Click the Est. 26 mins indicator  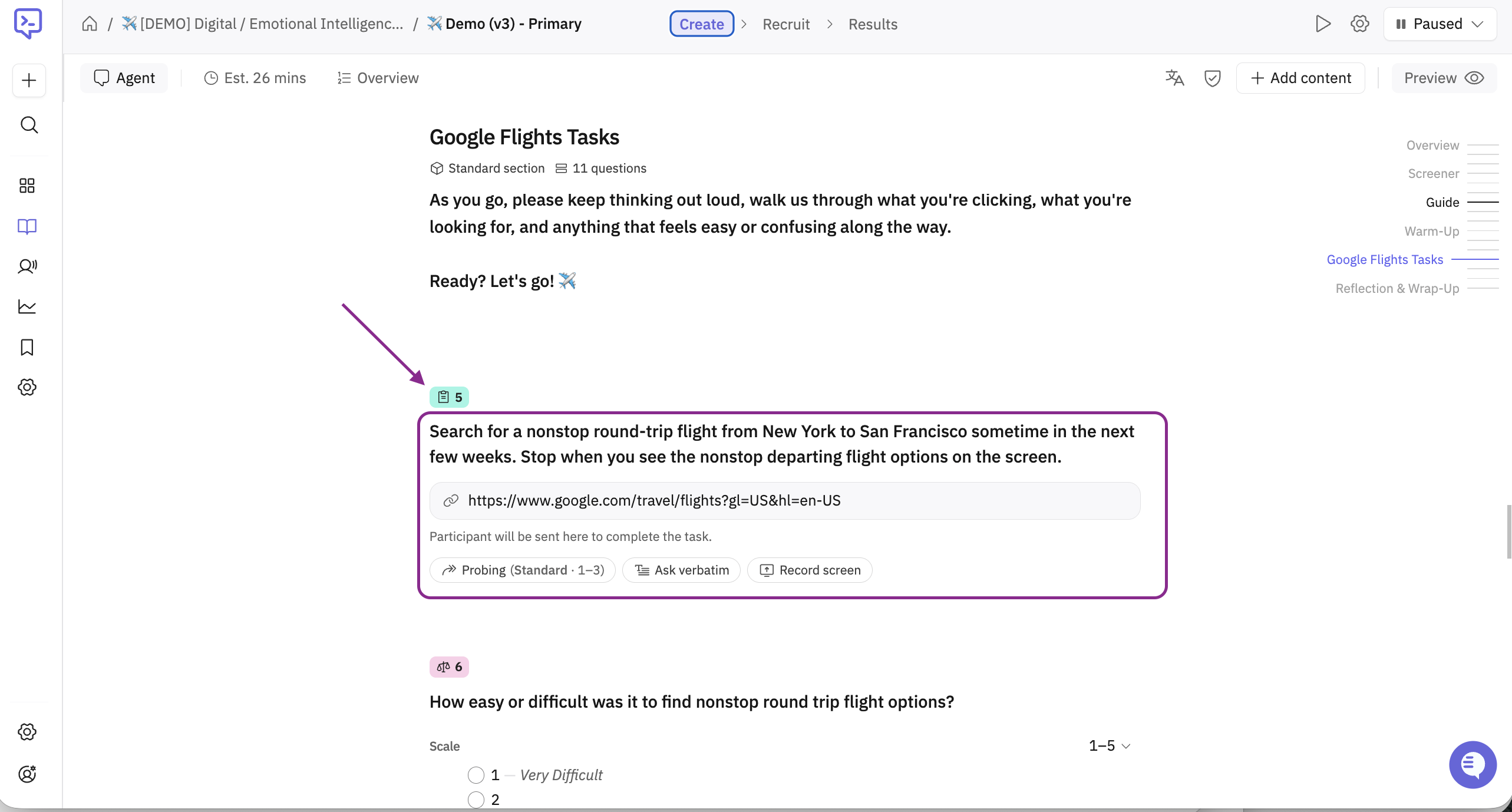tap(255, 78)
